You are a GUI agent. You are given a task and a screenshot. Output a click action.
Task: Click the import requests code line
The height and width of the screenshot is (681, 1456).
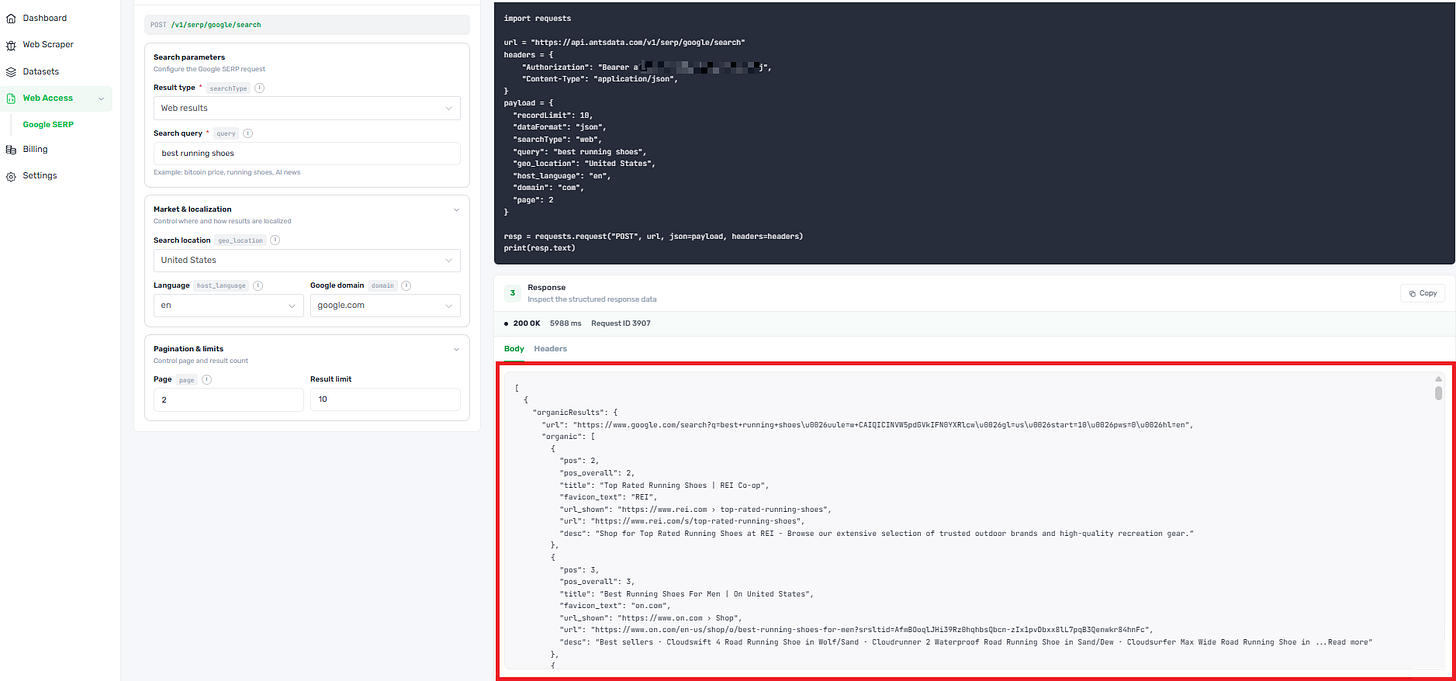click(x=538, y=19)
